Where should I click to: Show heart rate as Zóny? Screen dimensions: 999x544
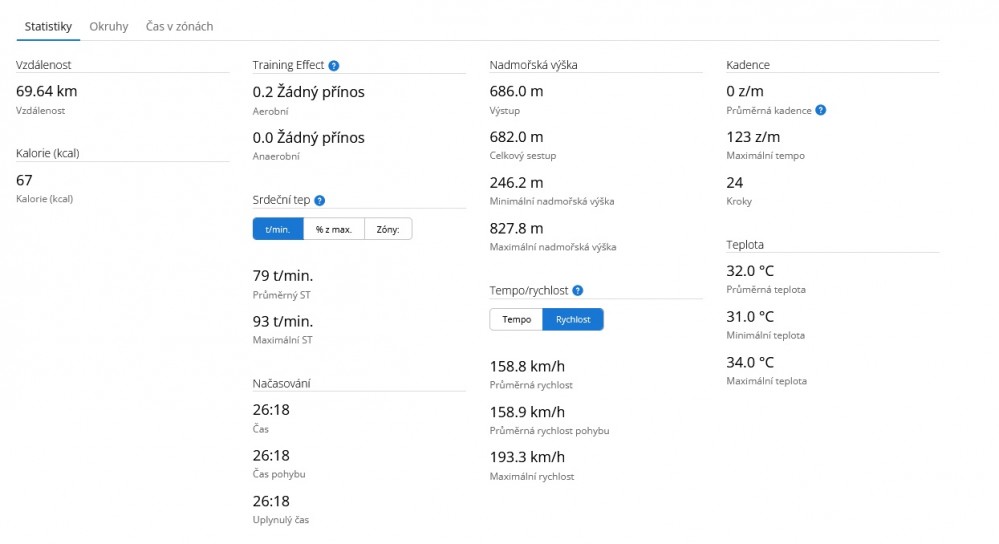click(388, 229)
